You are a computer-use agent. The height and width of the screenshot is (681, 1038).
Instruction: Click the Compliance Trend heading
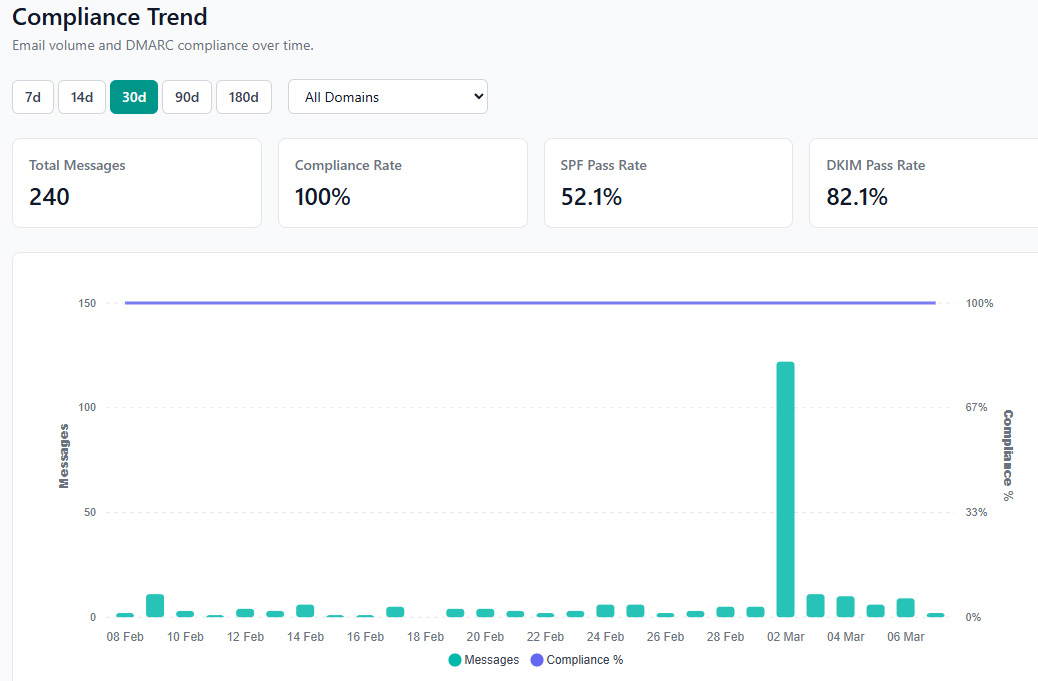tap(110, 17)
